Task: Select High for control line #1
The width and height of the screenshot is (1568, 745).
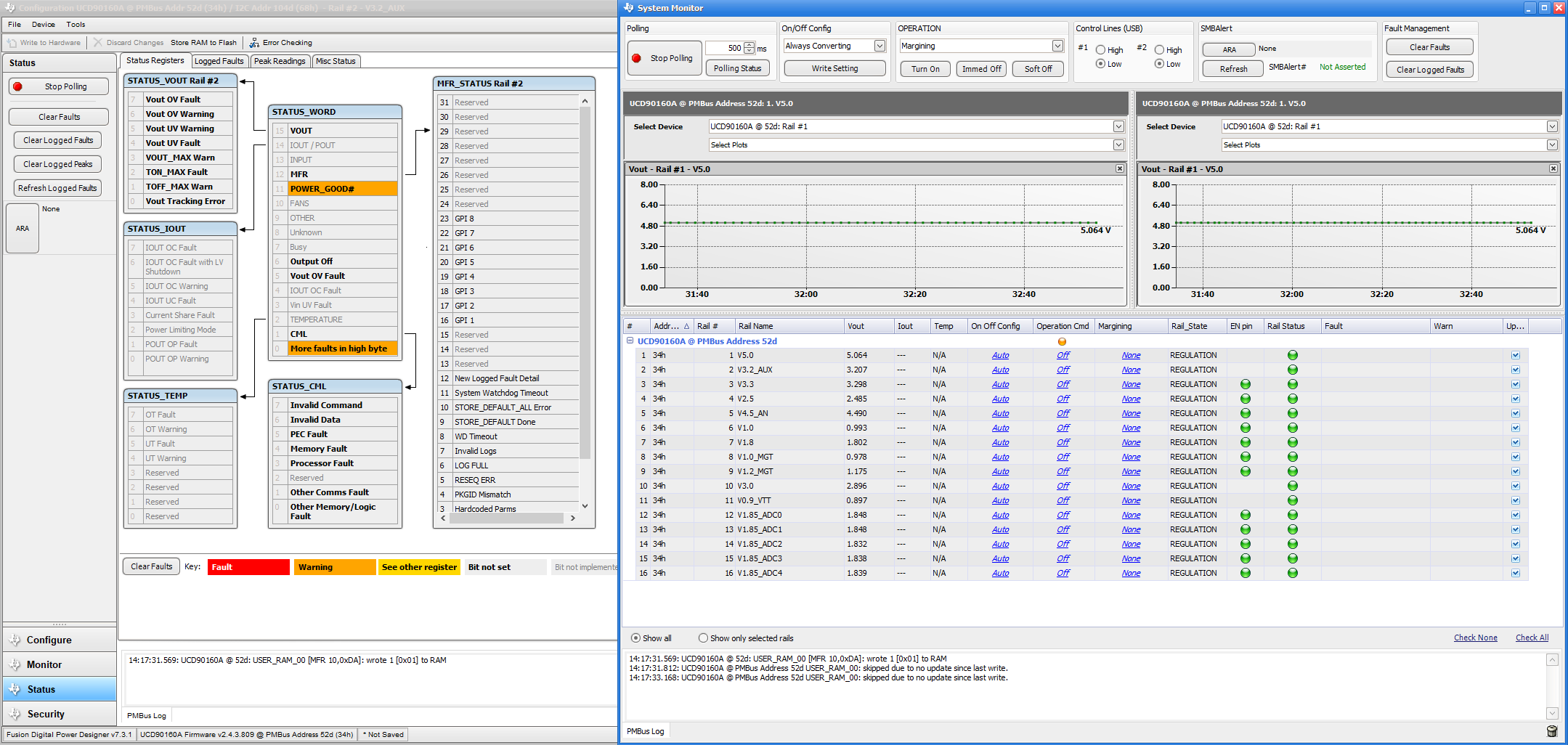Action: point(1100,50)
